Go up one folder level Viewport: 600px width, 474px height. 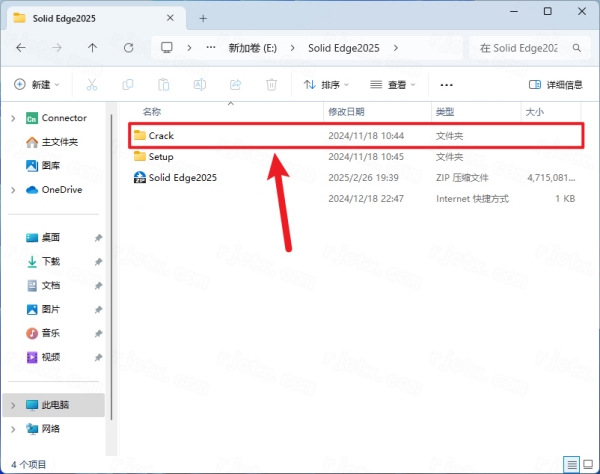[x=92, y=48]
